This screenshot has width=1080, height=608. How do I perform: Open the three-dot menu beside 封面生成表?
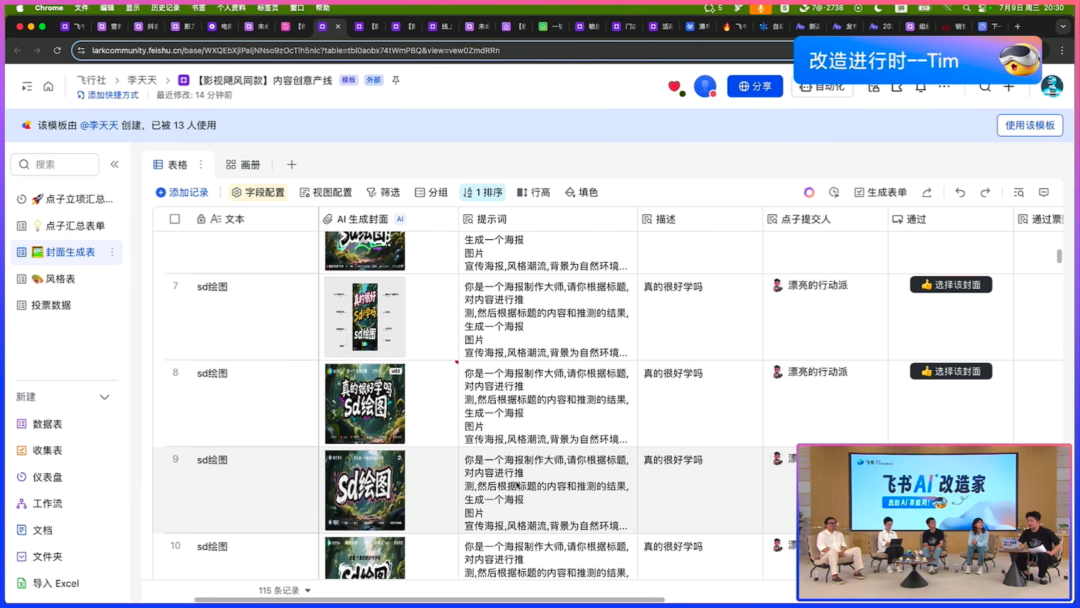[x=112, y=252]
